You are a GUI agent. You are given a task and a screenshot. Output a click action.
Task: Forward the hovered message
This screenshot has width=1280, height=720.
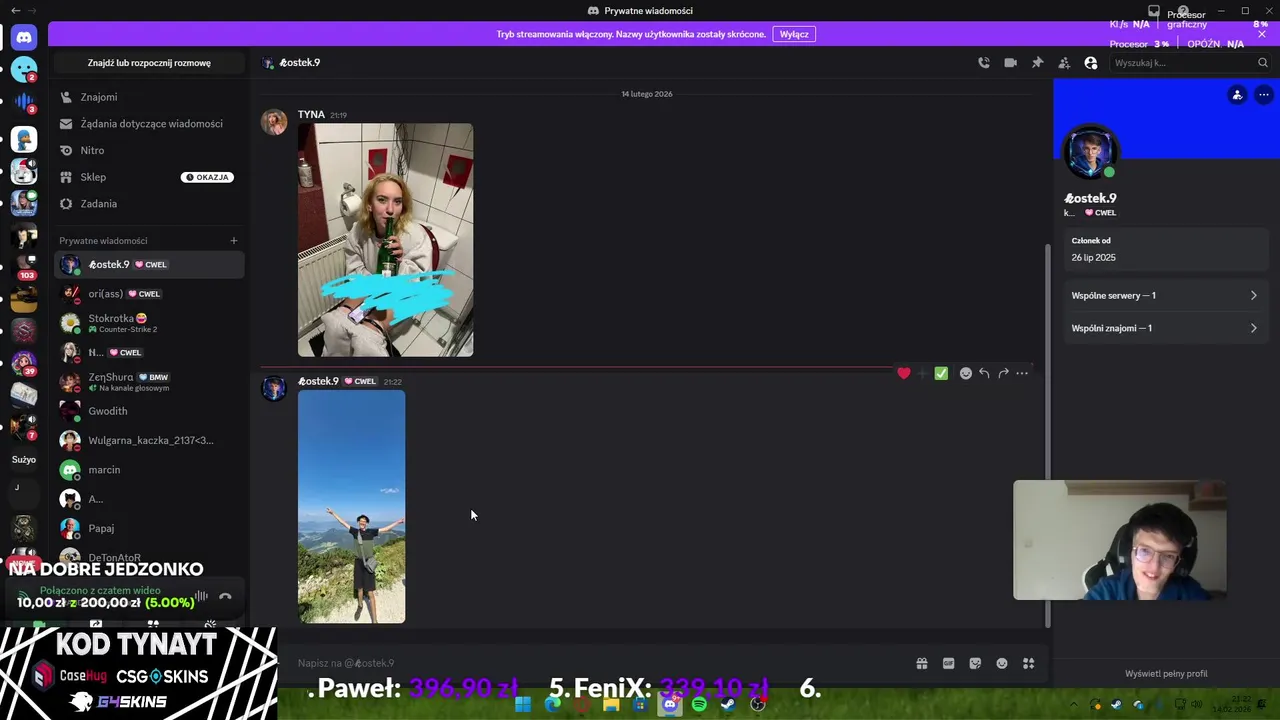(x=1003, y=373)
